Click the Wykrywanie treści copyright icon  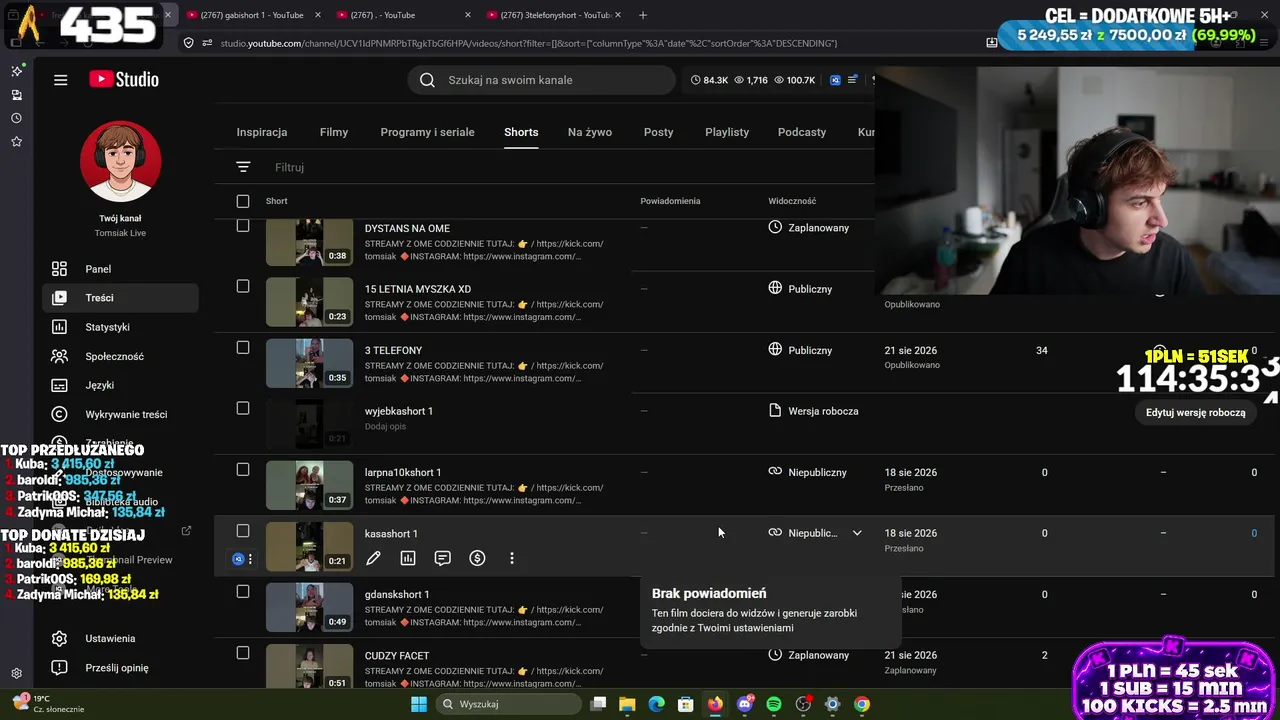click(60, 414)
